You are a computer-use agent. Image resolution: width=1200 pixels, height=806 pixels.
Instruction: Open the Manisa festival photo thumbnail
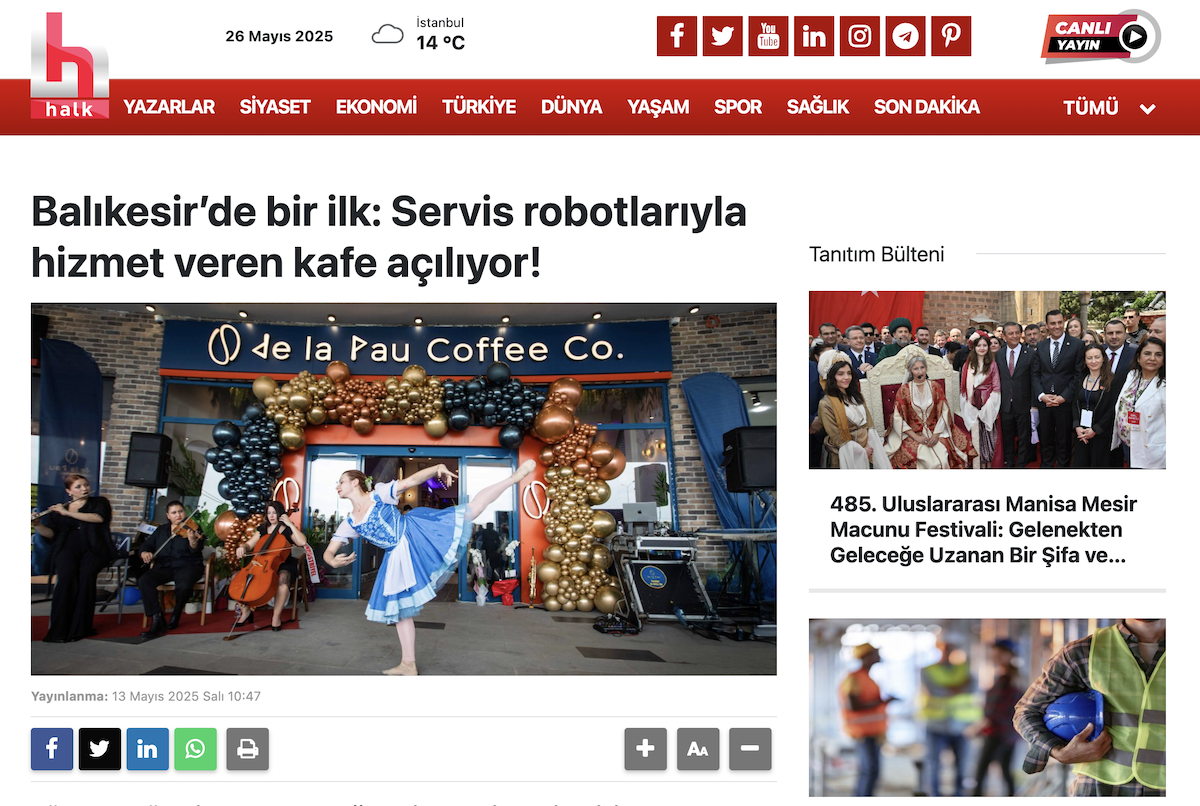click(987, 380)
